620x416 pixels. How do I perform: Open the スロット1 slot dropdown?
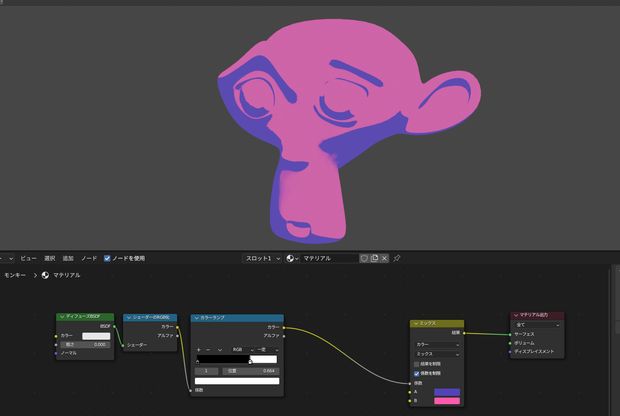262,258
